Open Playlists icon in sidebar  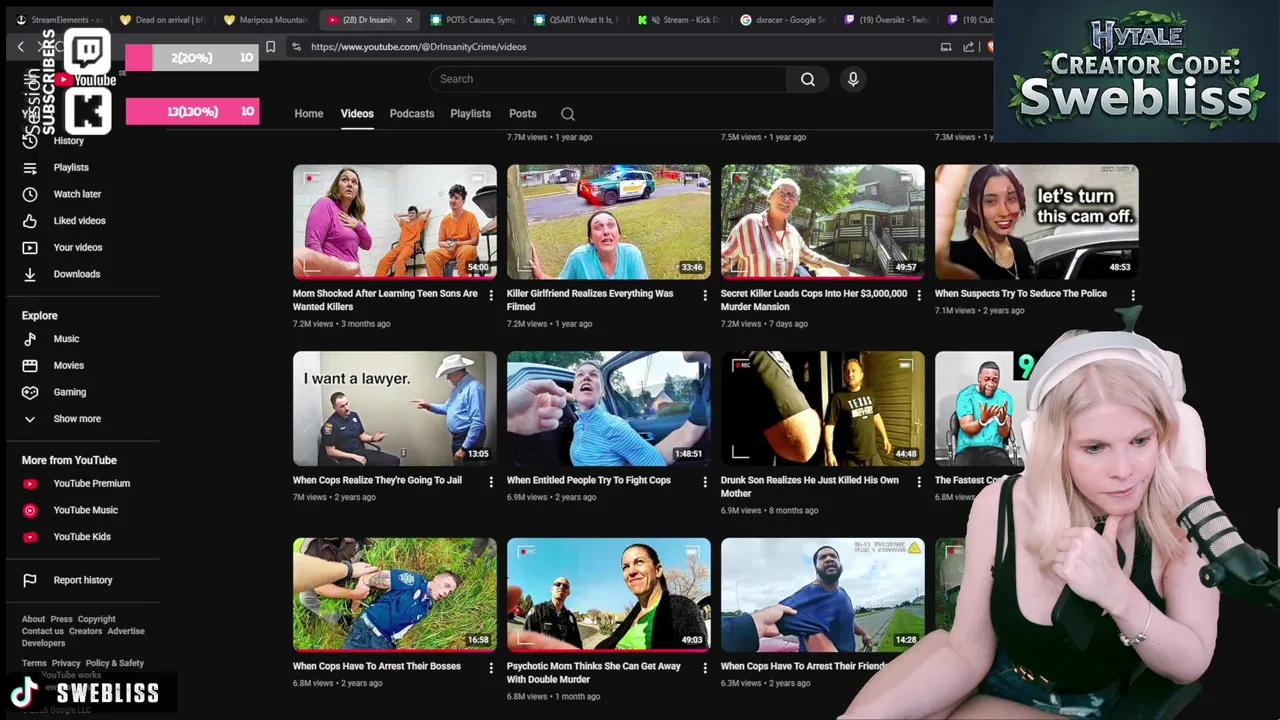[x=30, y=168]
